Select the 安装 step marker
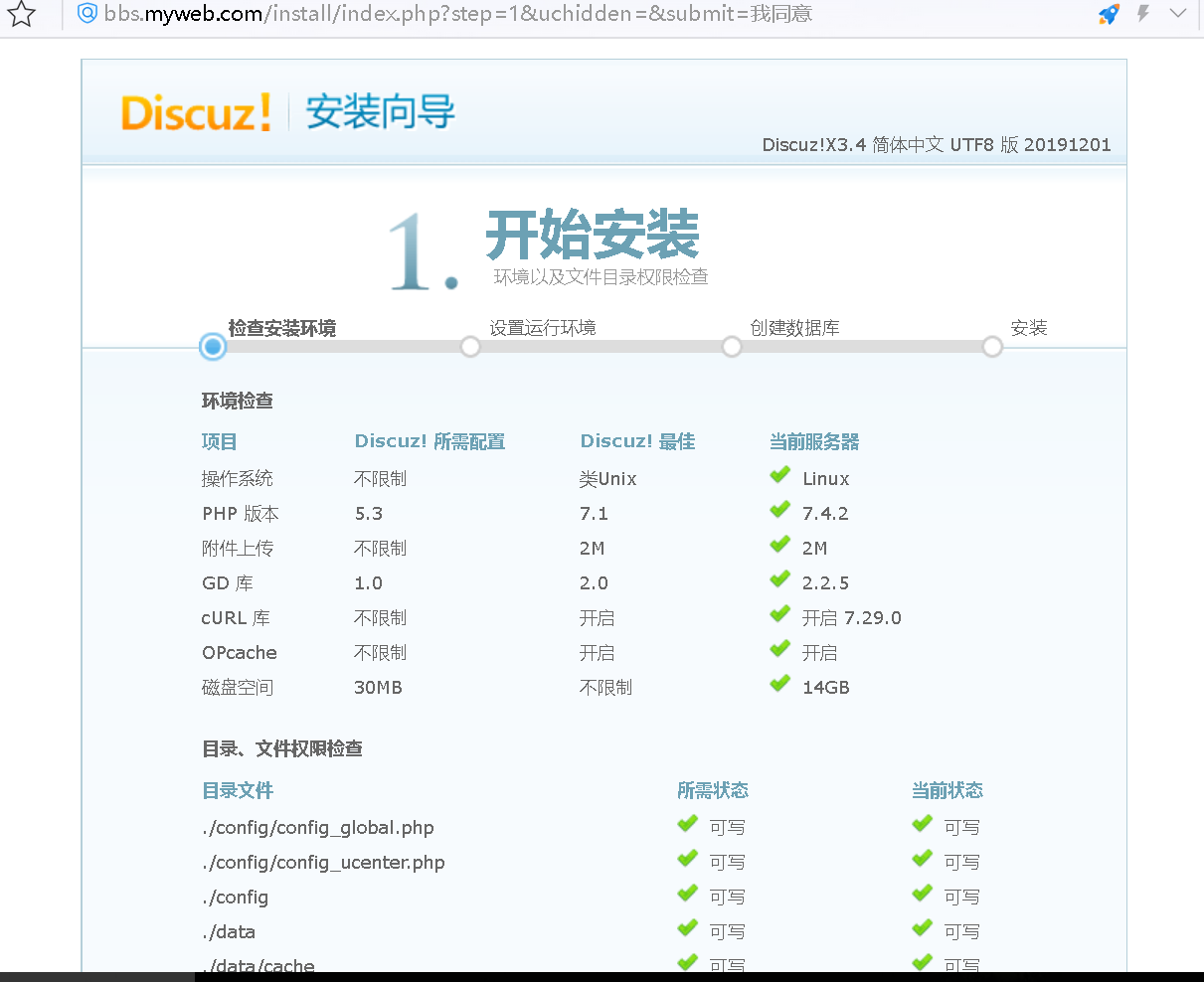 pos(992,347)
